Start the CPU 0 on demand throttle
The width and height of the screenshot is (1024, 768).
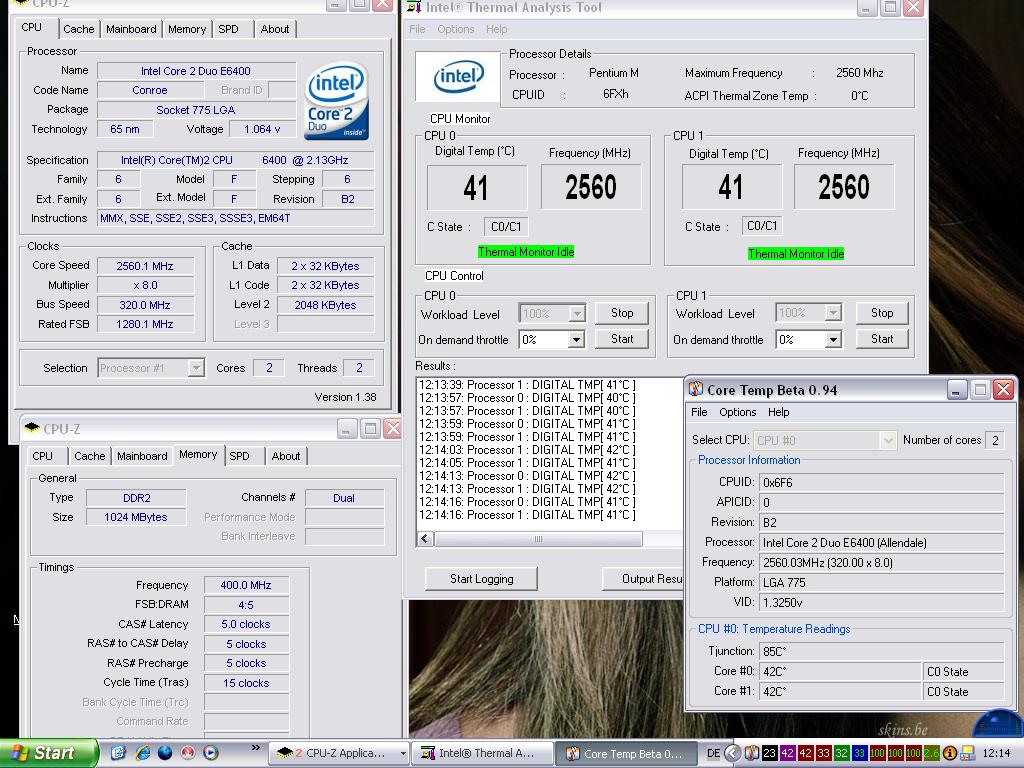point(622,339)
